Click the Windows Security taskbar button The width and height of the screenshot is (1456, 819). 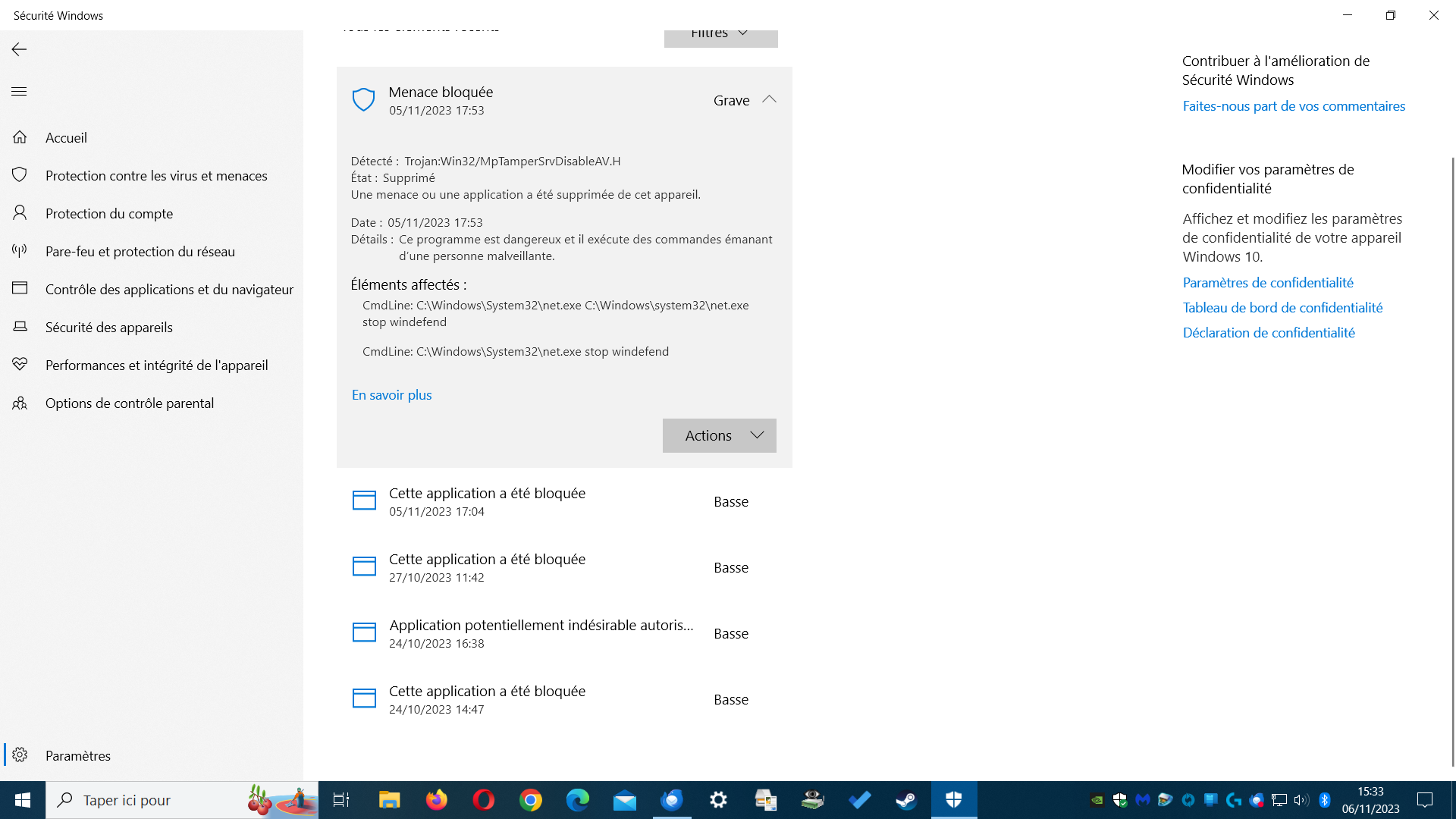[954, 800]
